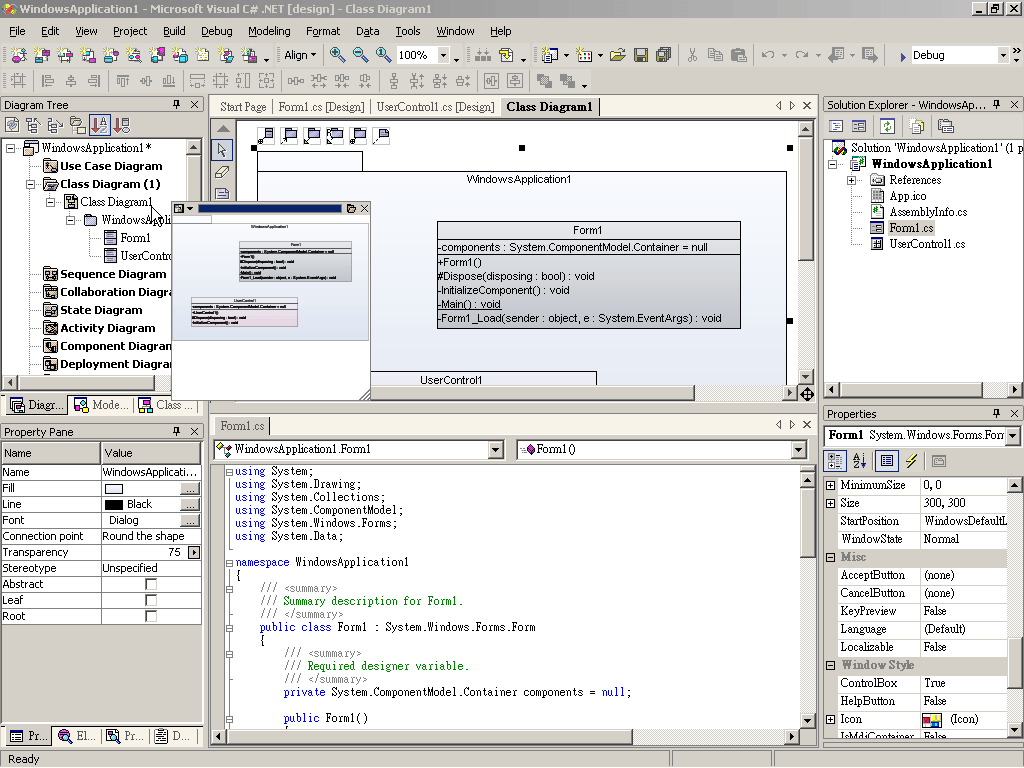Collapse the Class Diagram (1) tree node
Screen dimensions: 1024x768
[x=30, y=184]
